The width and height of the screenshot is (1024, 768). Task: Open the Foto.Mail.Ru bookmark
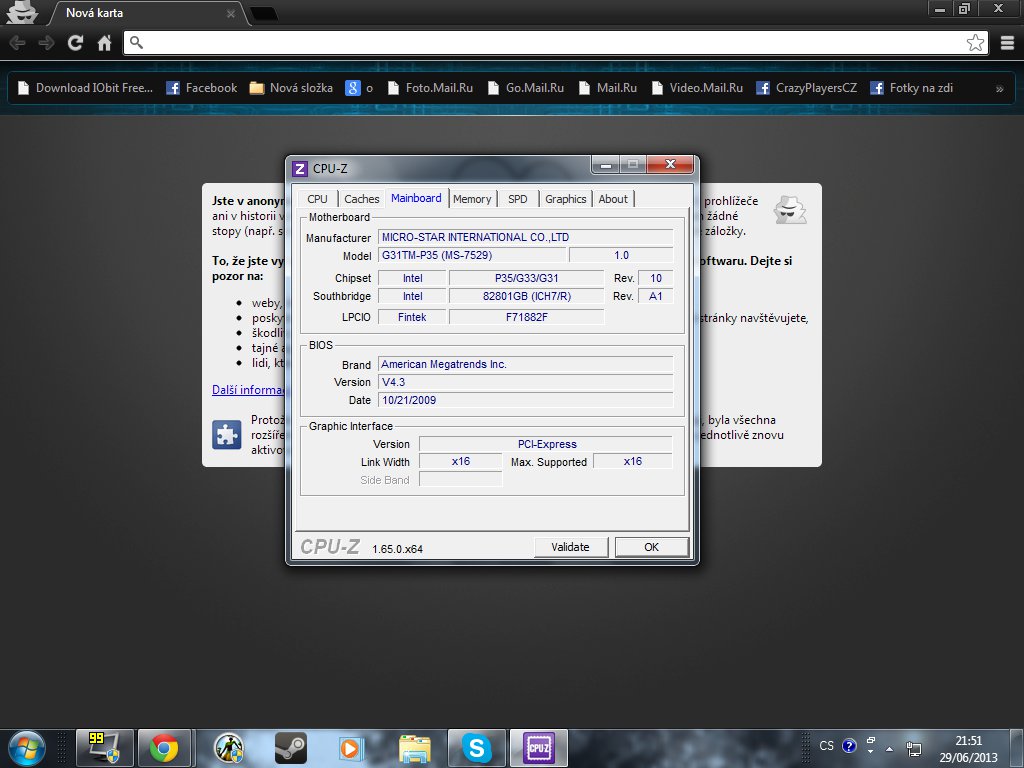click(x=430, y=88)
